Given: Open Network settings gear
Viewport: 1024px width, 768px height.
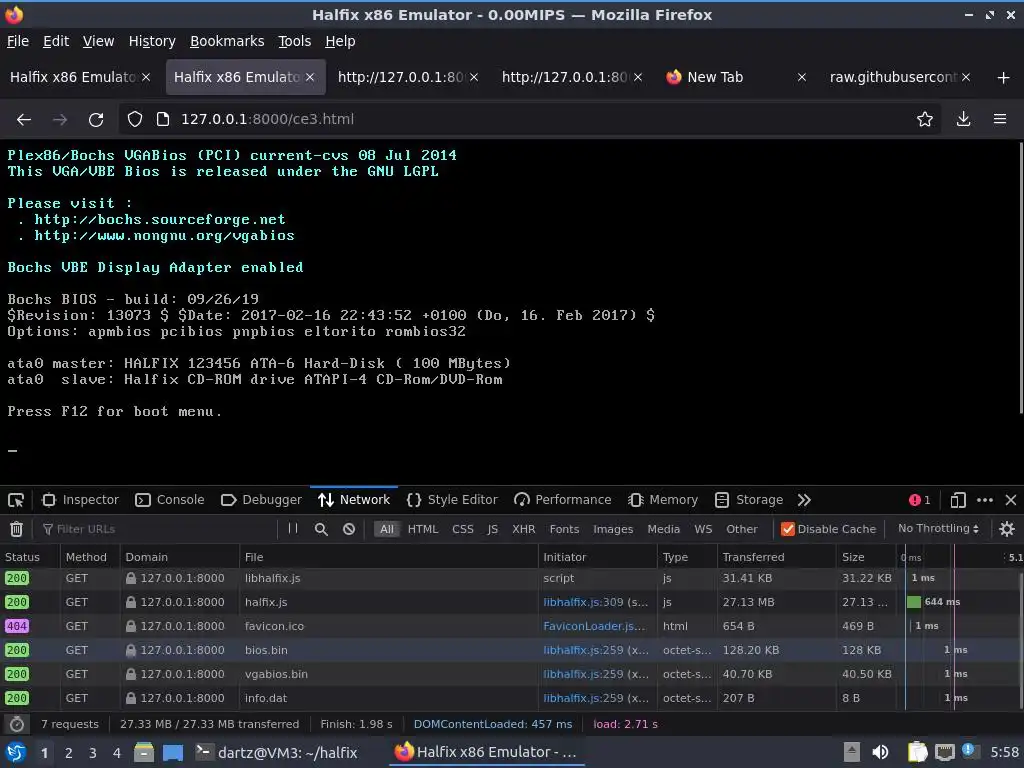Looking at the screenshot, I should click(1007, 529).
